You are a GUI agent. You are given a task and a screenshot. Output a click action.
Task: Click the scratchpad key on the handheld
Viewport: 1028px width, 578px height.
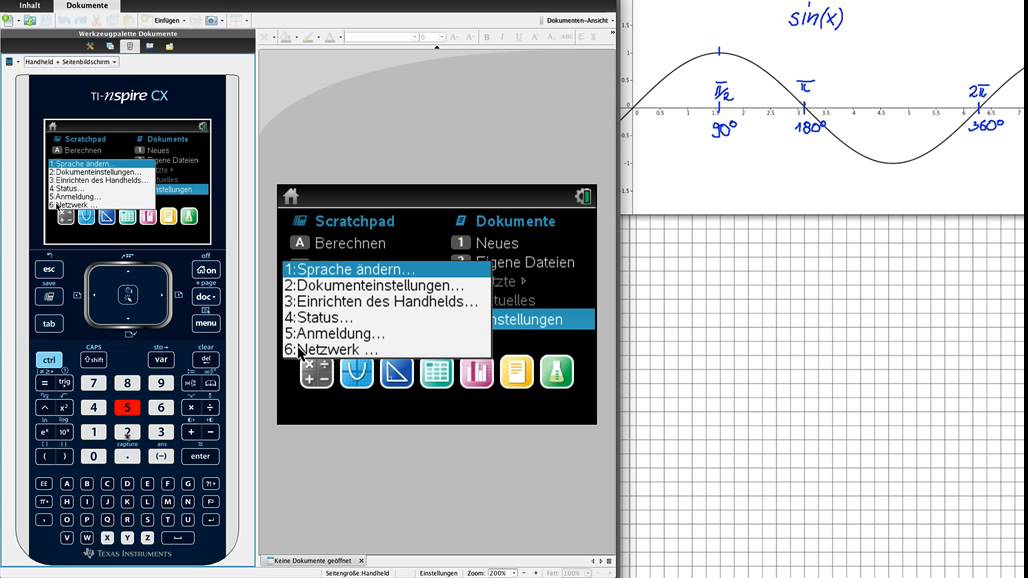tap(49, 297)
